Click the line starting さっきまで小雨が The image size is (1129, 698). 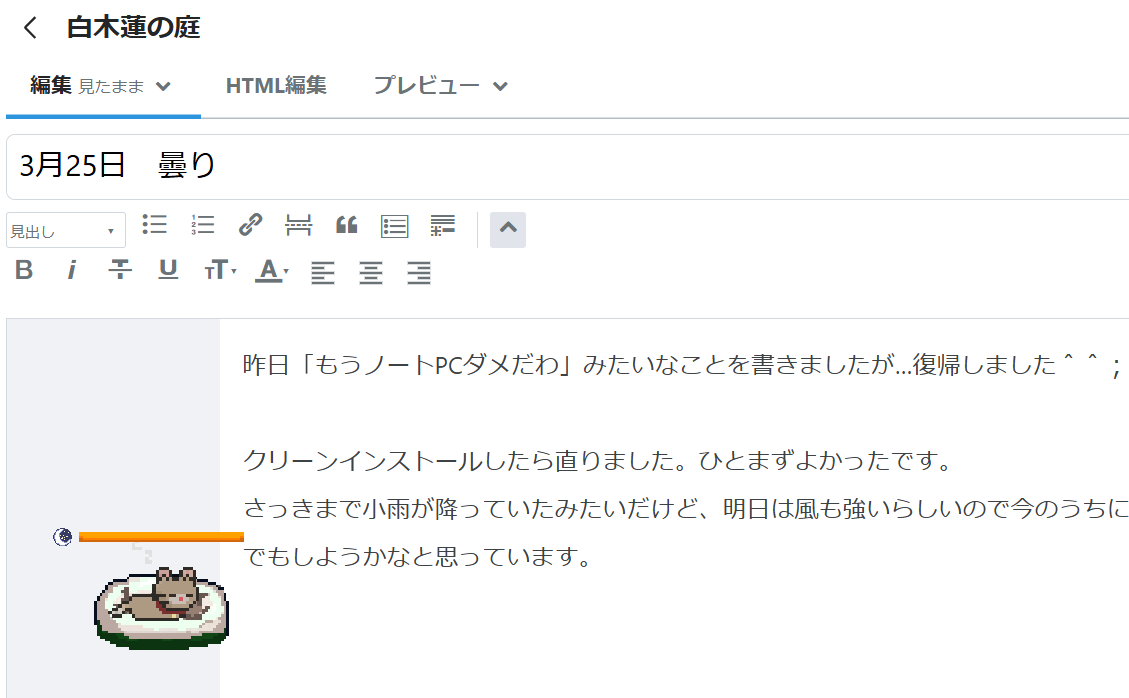(x=685, y=509)
